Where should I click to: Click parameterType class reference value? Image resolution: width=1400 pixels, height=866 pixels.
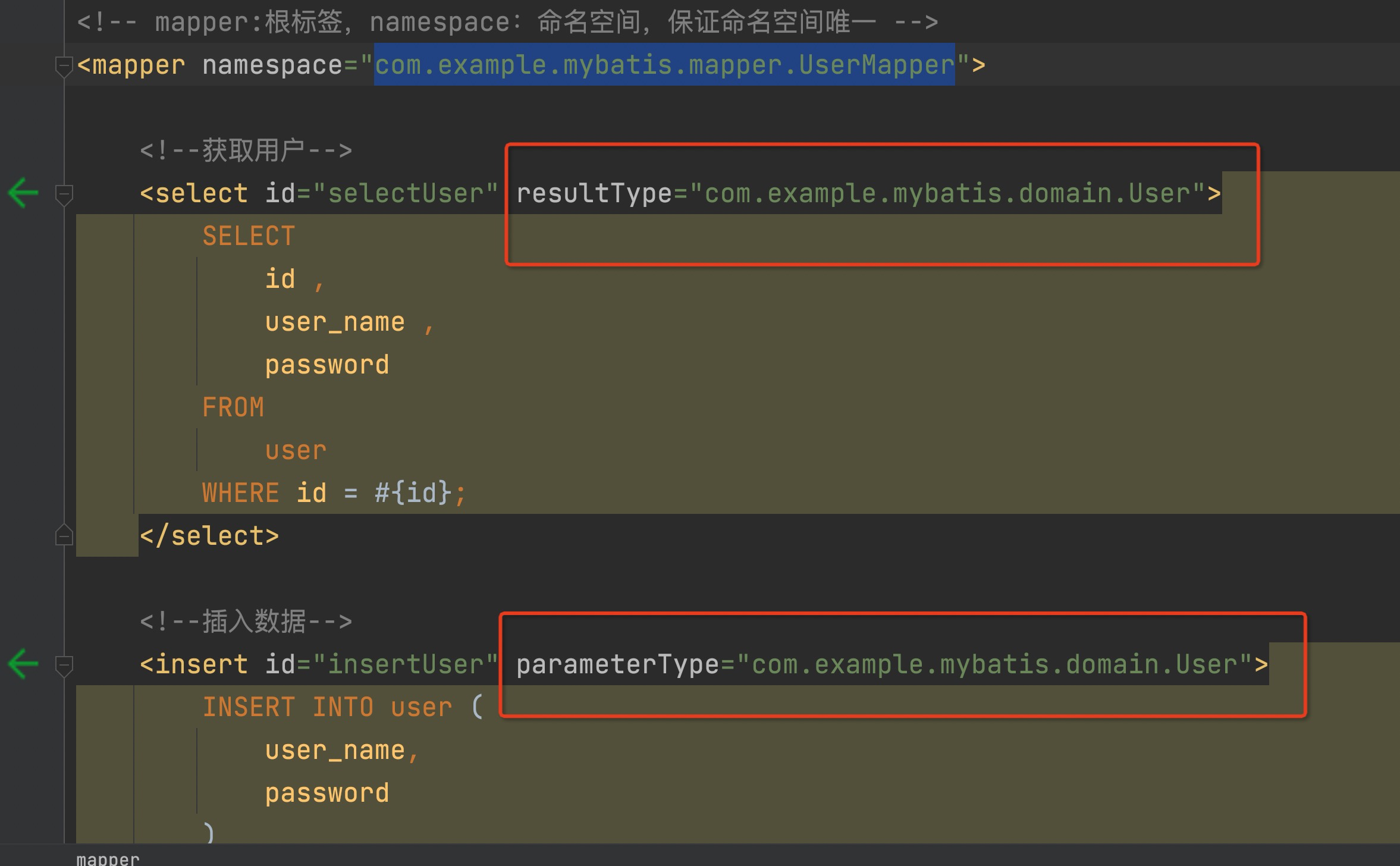994,664
